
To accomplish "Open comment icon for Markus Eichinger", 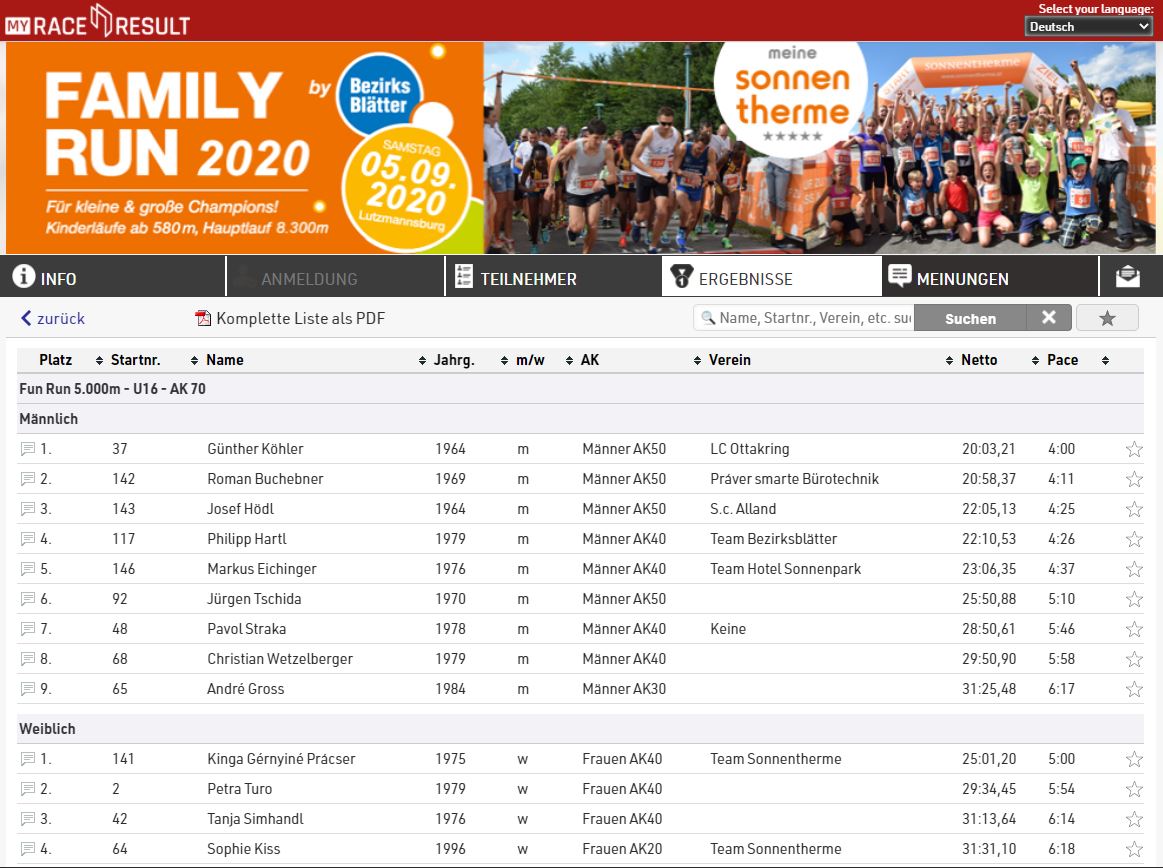I will point(27,569).
